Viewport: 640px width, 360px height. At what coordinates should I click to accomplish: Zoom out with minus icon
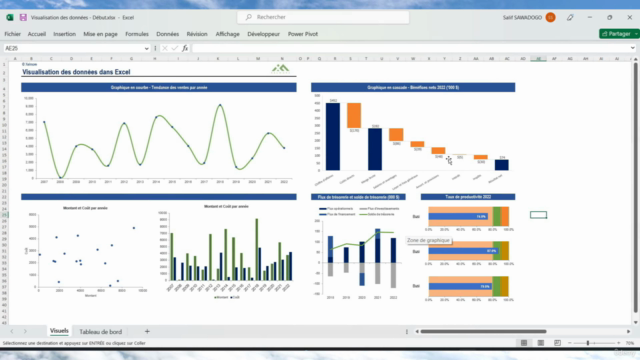570,343
